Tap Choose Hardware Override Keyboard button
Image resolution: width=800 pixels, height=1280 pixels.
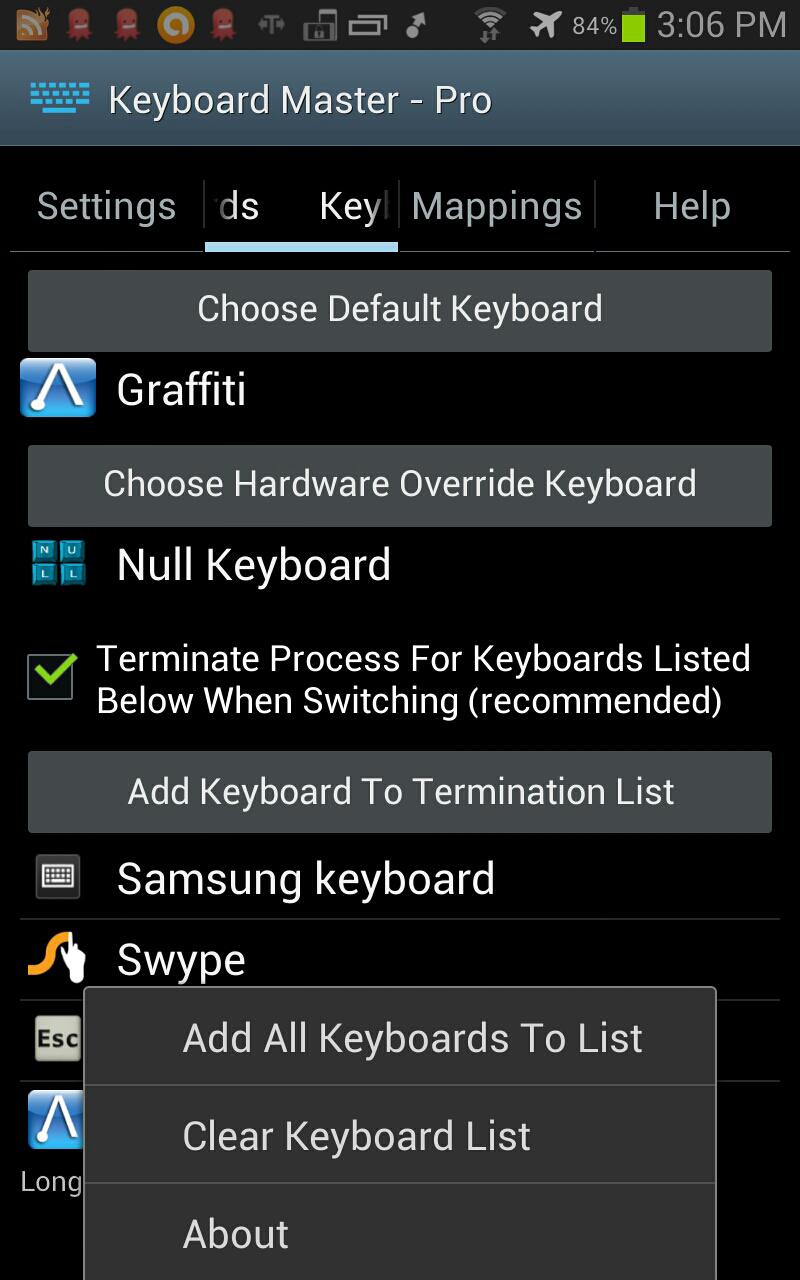[x=400, y=485]
